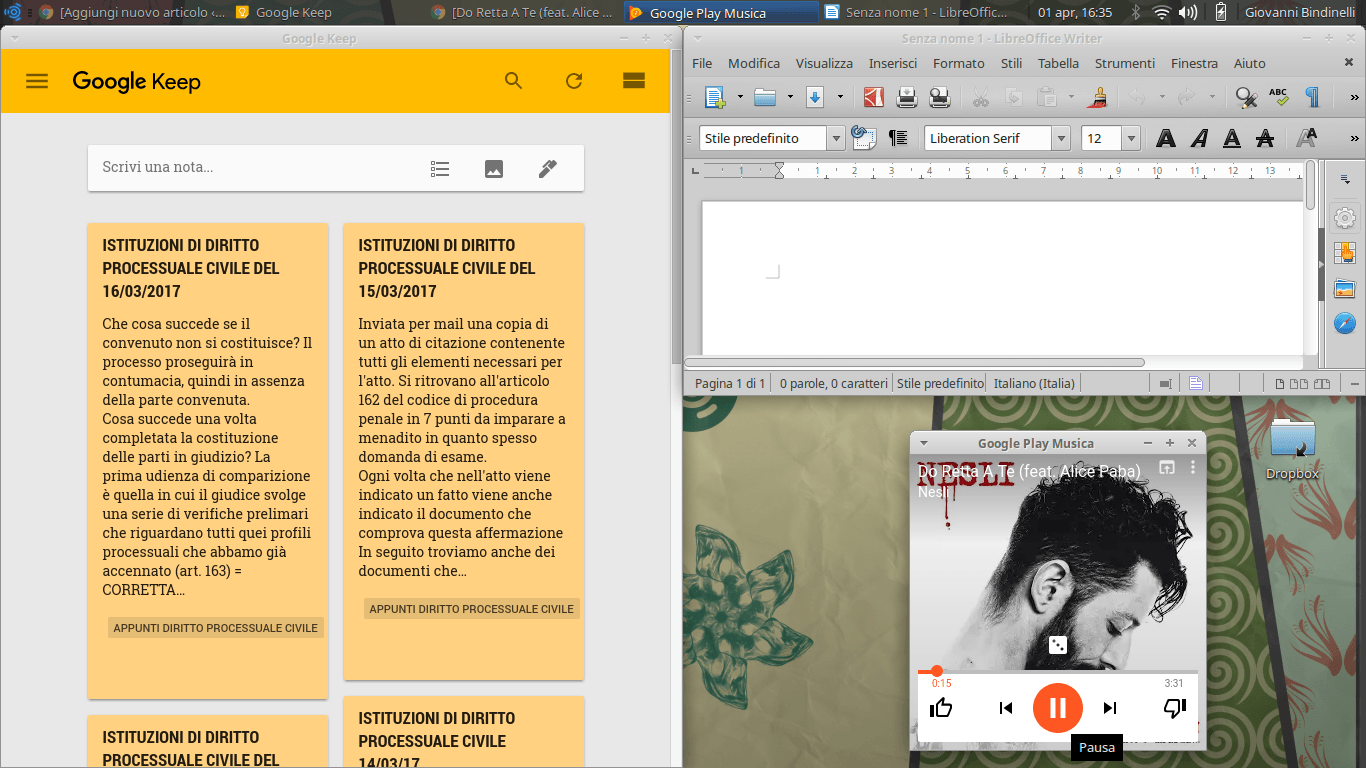Click the Appunti Diritto Processuale Civile label on 16/03/2017 note
Image resolution: width=1366 pixels, height=768 pixels.
(215, 628)
